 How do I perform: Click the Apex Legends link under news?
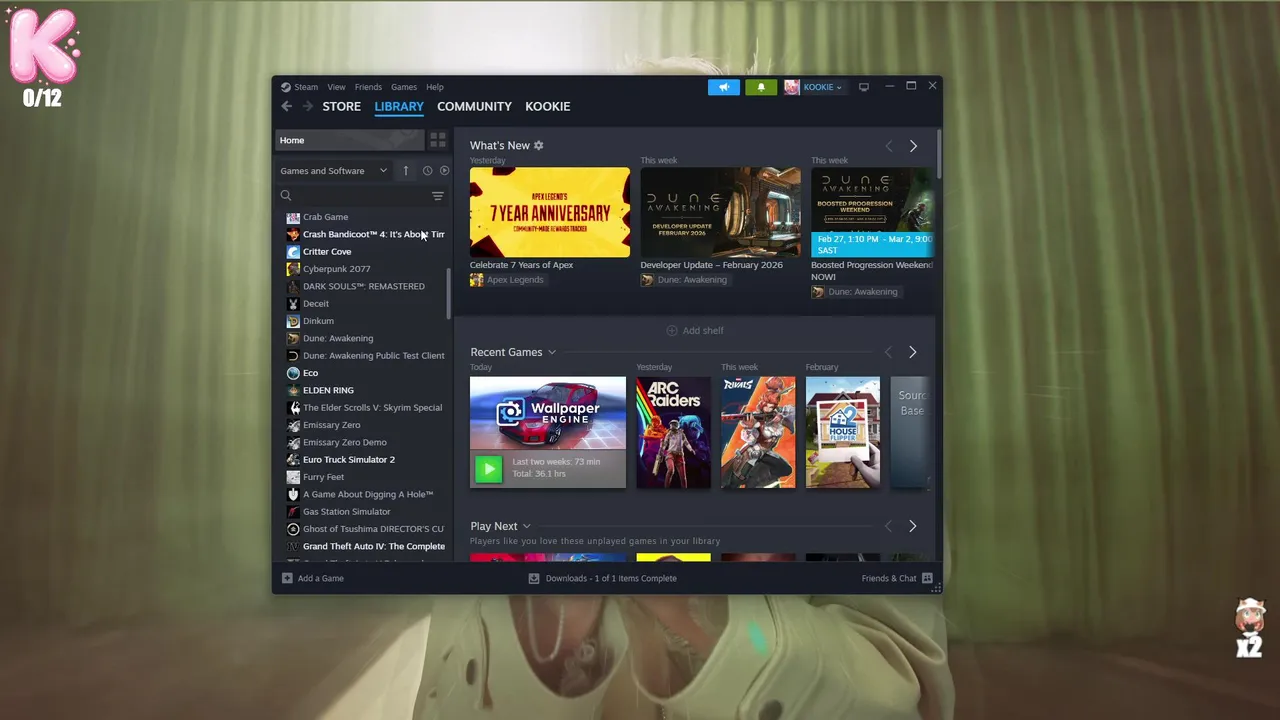click(515, 280)
